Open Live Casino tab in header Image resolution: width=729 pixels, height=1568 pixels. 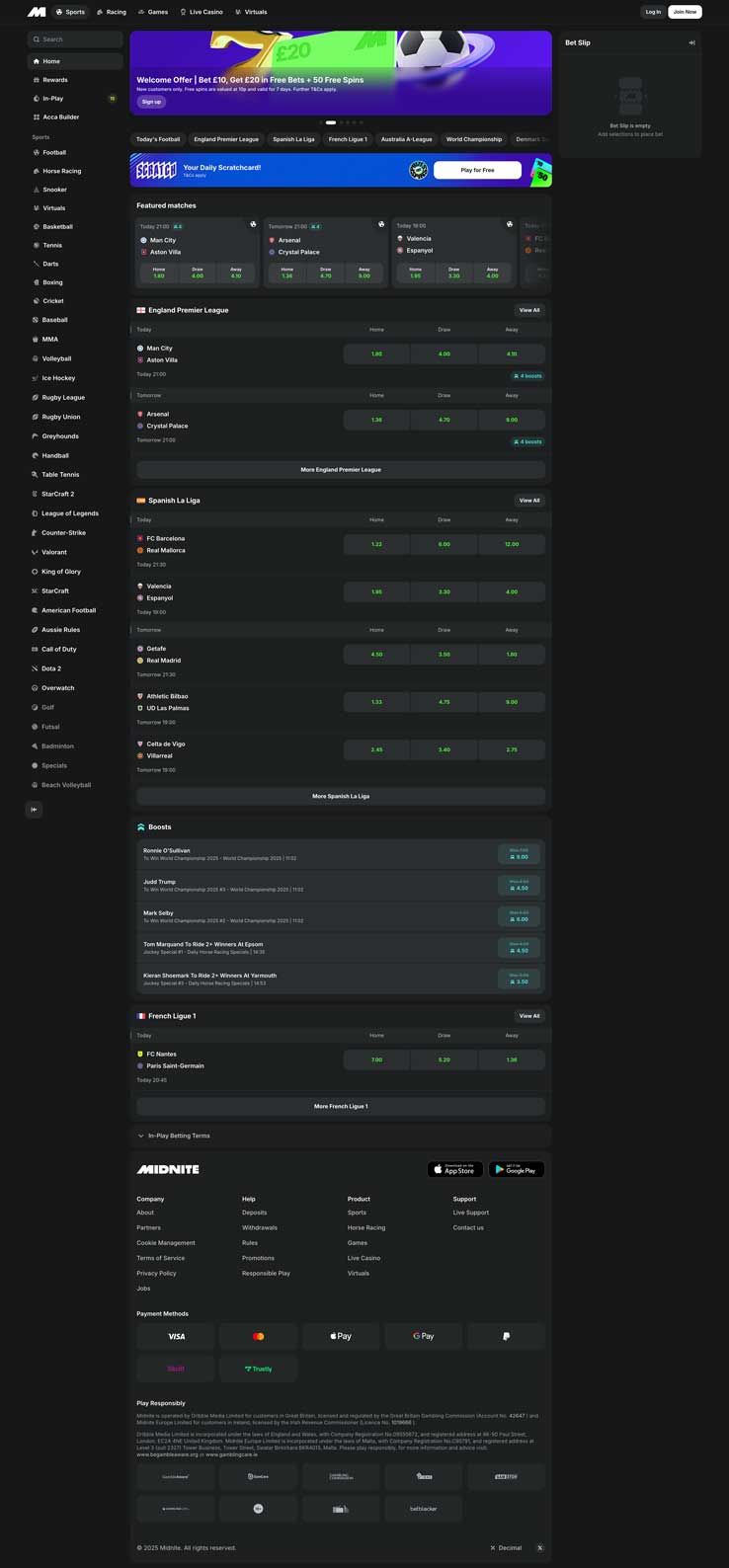202,12
